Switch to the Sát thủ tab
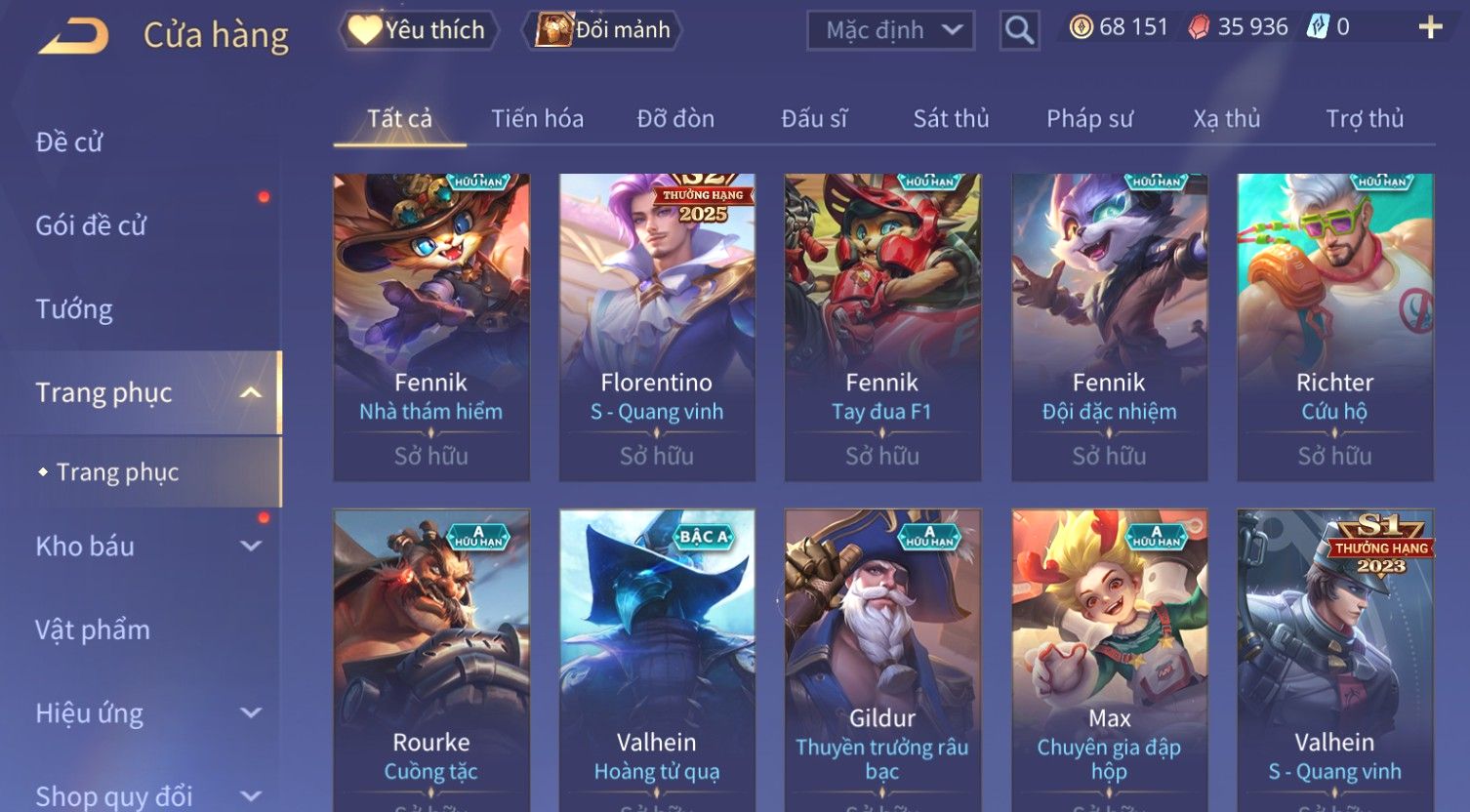This screenshot has height=812, width=1470. 951,119
